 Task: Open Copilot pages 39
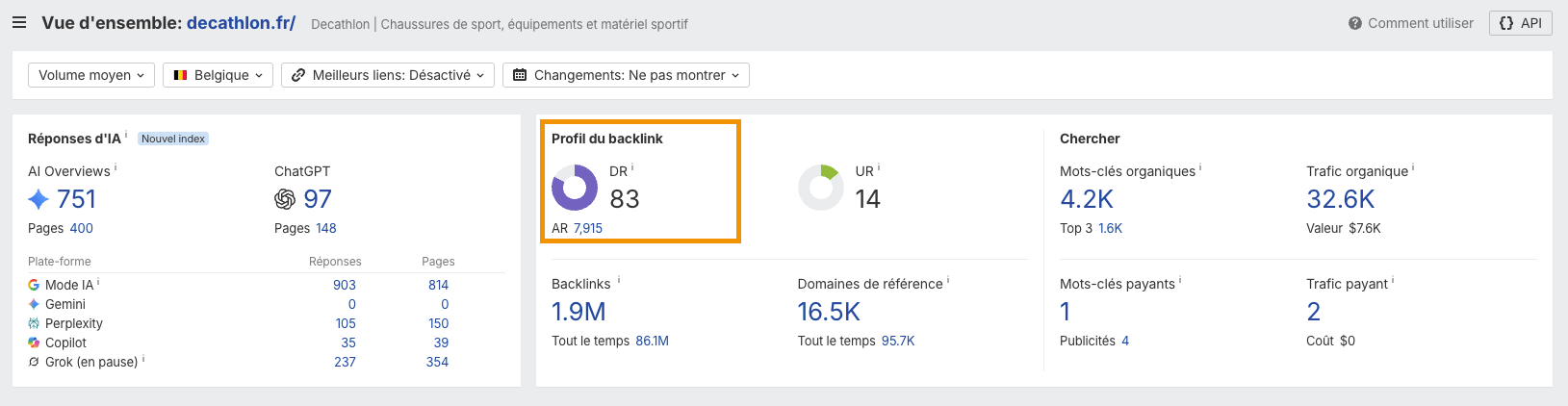pyautogui.click(x=441, y=343)
